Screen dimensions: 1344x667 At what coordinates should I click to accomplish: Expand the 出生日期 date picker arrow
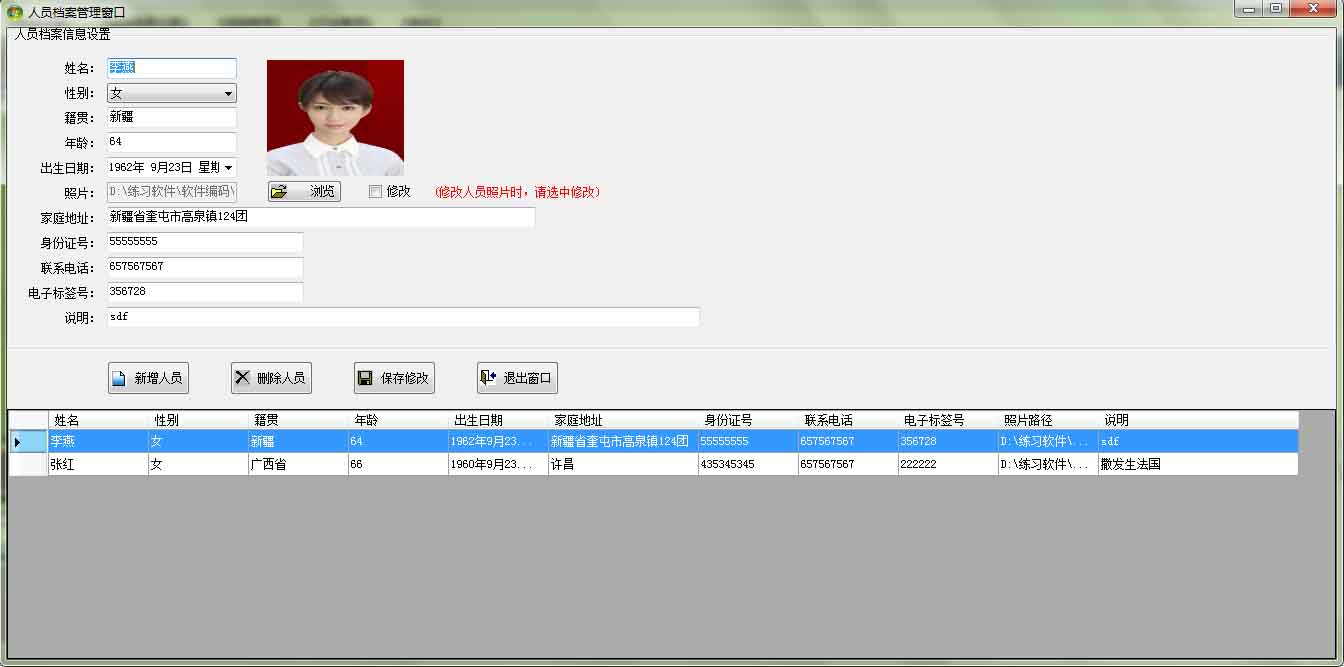(x=229, y=168)
